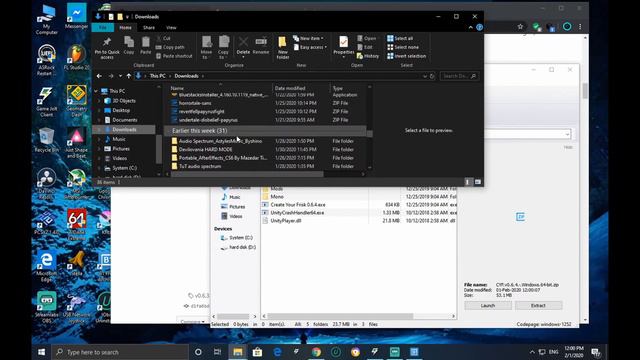Collapse the This PC tree node
The height and width of the screenshot is (360, 640).
pos(96,91)
